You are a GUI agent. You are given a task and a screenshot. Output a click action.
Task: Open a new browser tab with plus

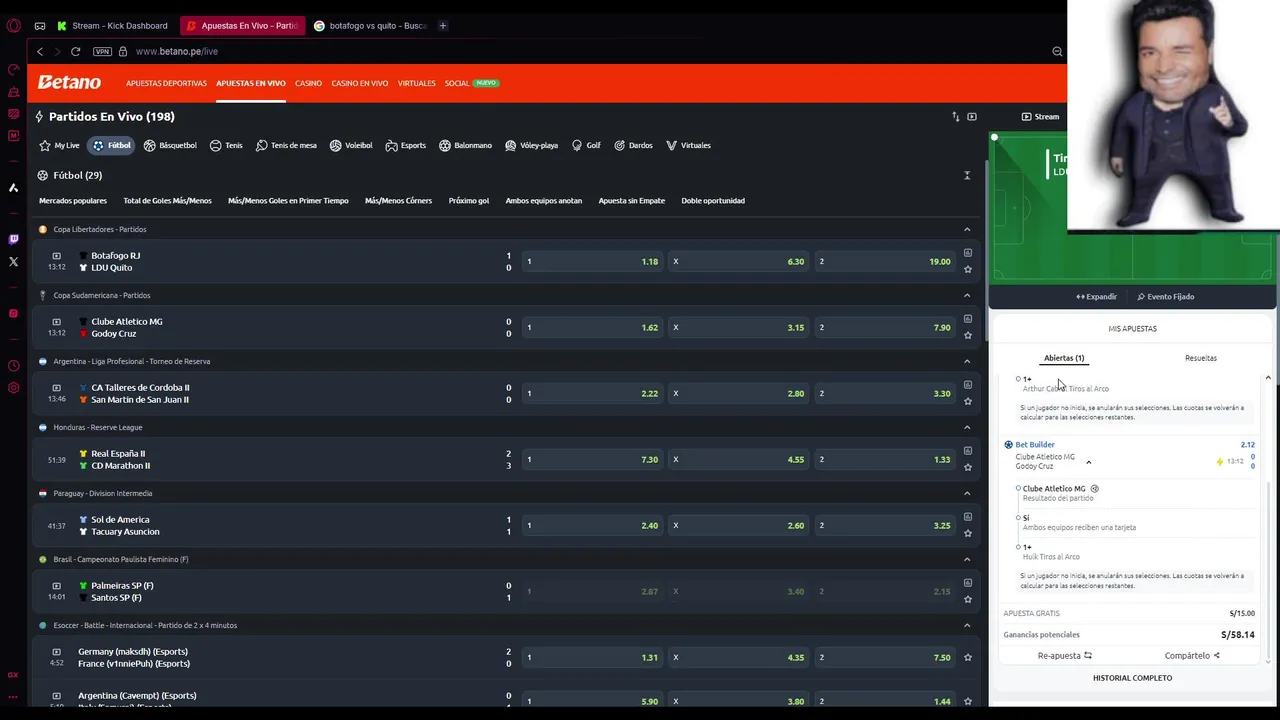click(443, 26)
